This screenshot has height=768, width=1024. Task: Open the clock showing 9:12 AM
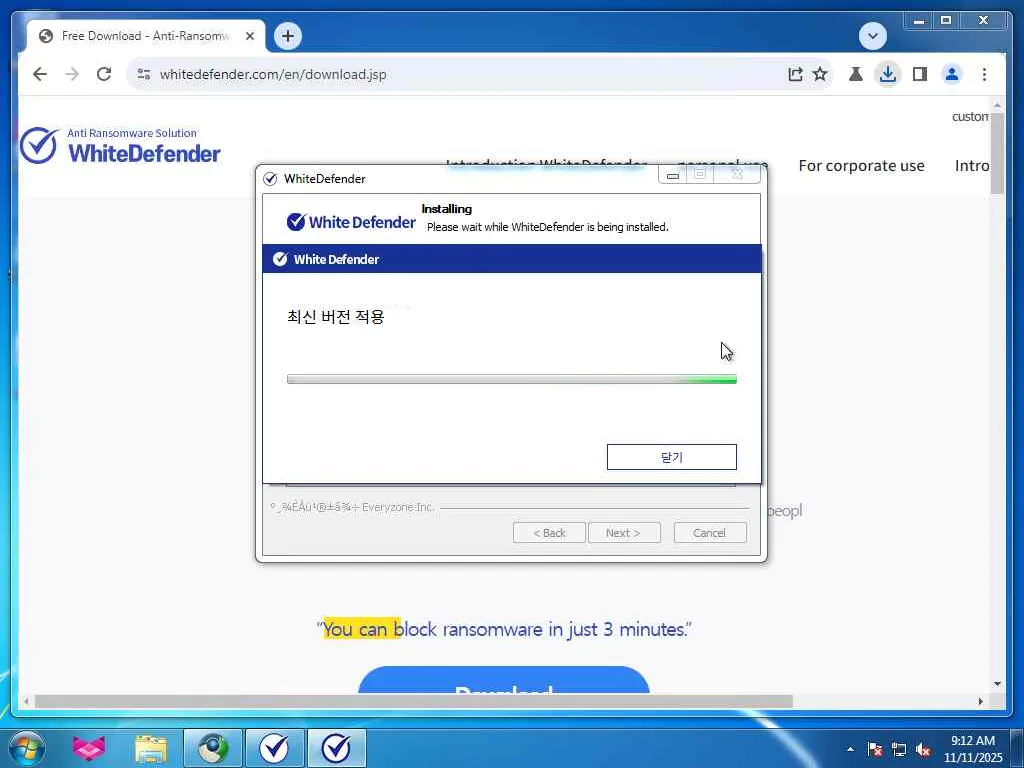(x=973, y=749)
